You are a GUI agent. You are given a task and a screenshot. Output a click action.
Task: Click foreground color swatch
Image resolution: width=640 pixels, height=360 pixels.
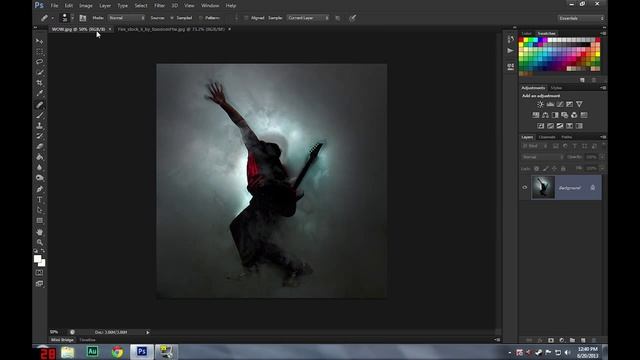[x=38, y=259]
